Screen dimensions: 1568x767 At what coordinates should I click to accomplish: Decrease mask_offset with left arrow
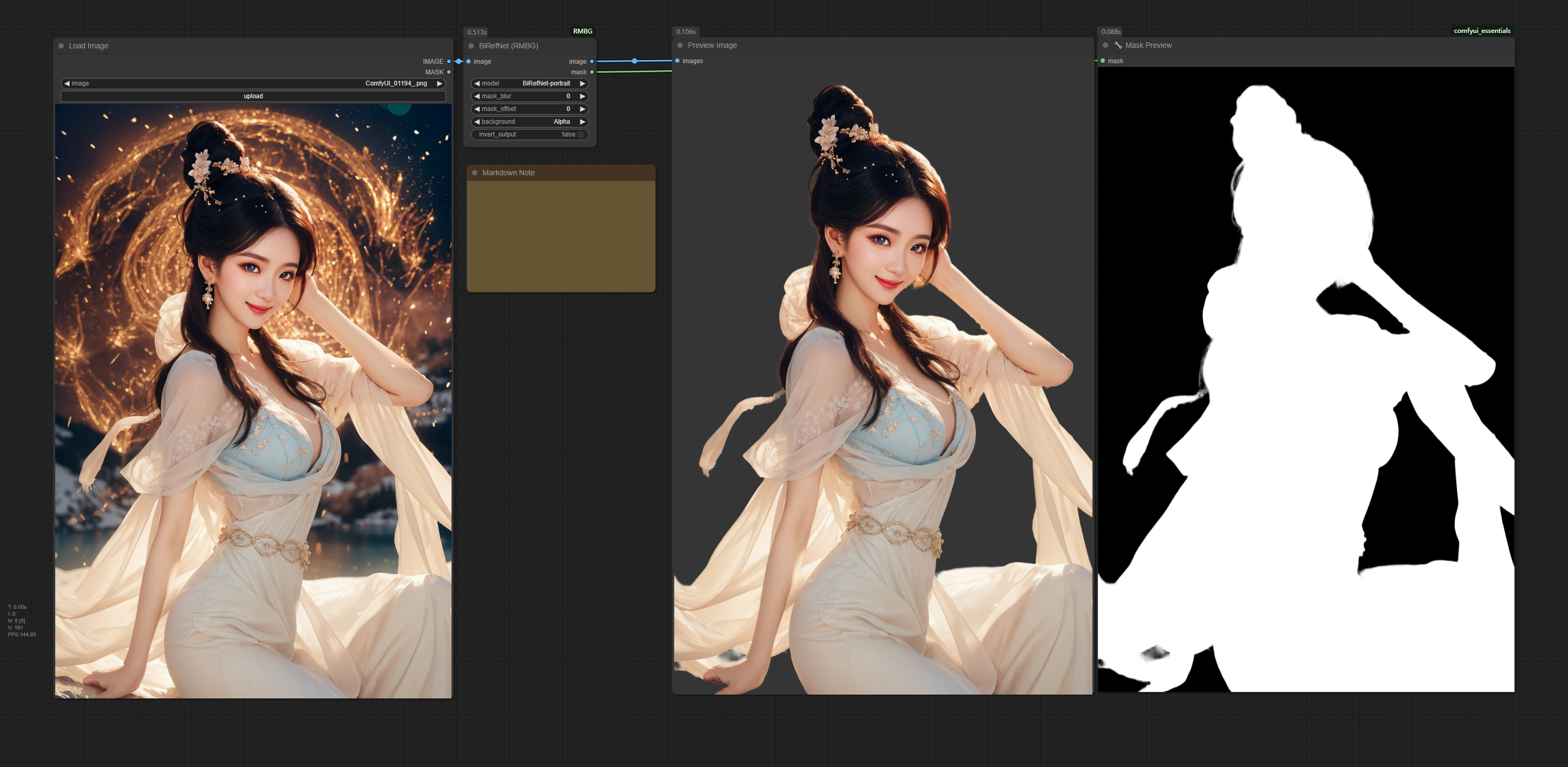pyautogui.click(x=477, y=109)
